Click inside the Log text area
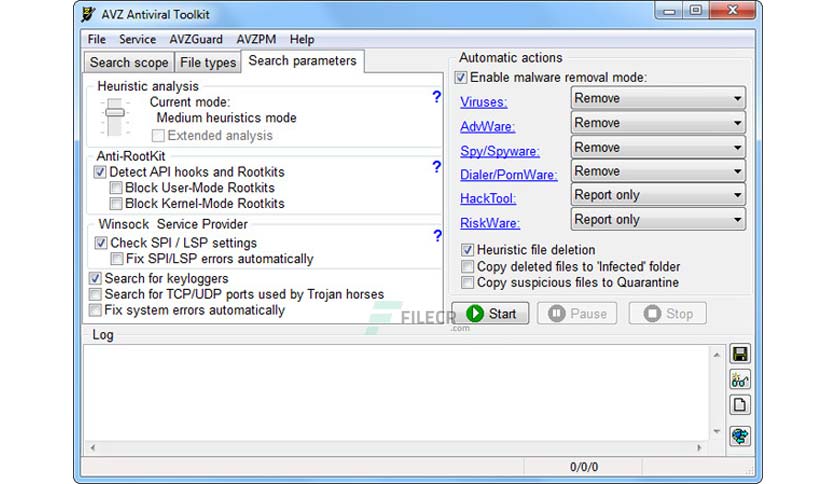Image resolution: width=836 pixels, height=484 pixels. click(x=397, y=393)
